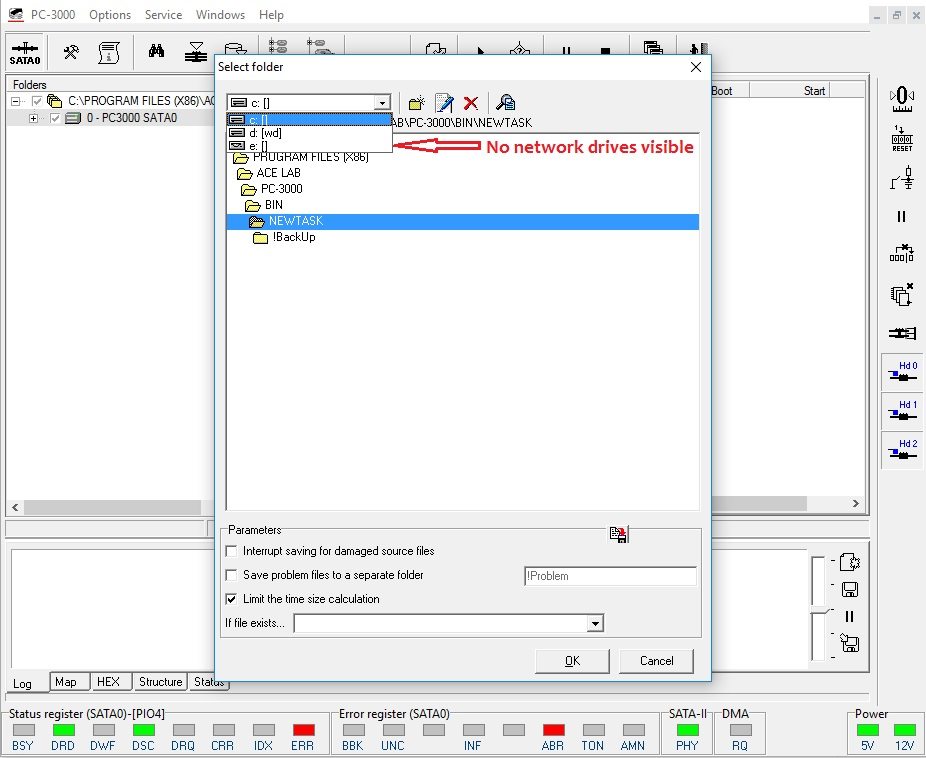The width and height of the screenshot is (926, 758).
Task: Enable Interrupt saving for damaged source files
Action: (232, 551)
